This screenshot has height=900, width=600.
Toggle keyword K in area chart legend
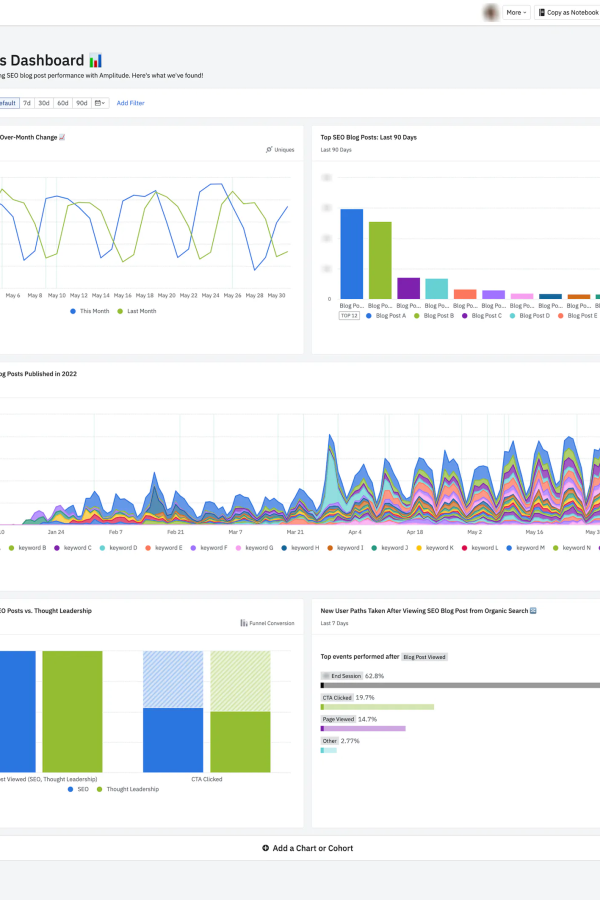[435, 548]
